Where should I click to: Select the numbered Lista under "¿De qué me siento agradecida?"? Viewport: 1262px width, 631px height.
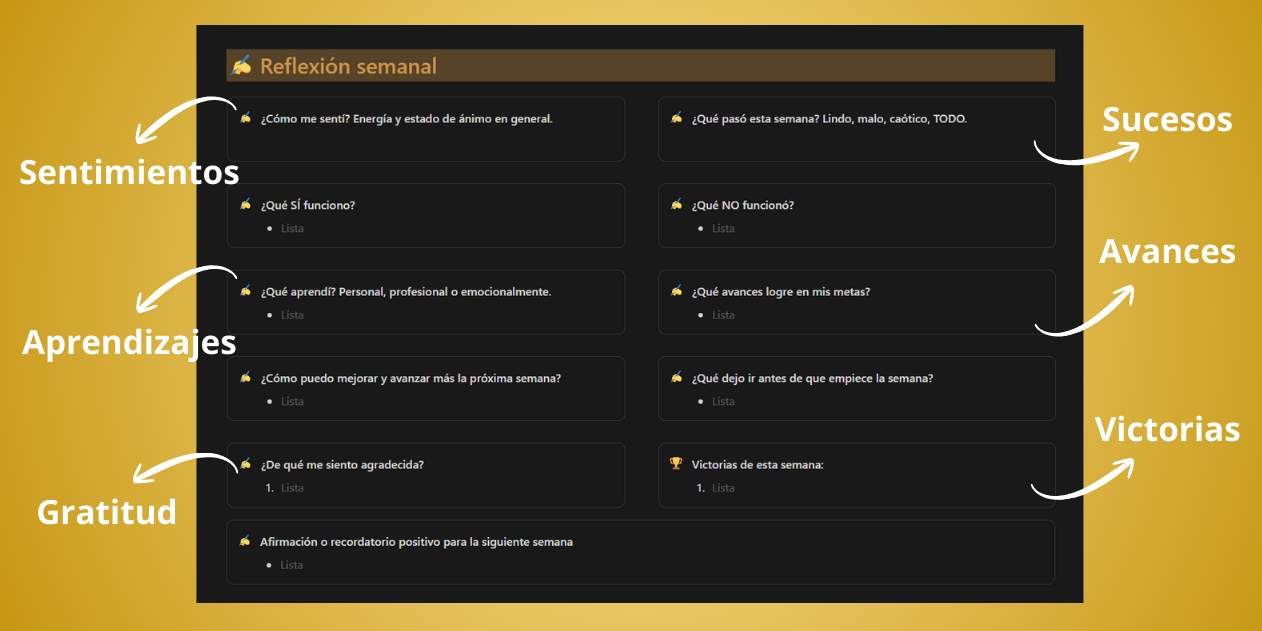pyautogui.click(x=292, y=488)
